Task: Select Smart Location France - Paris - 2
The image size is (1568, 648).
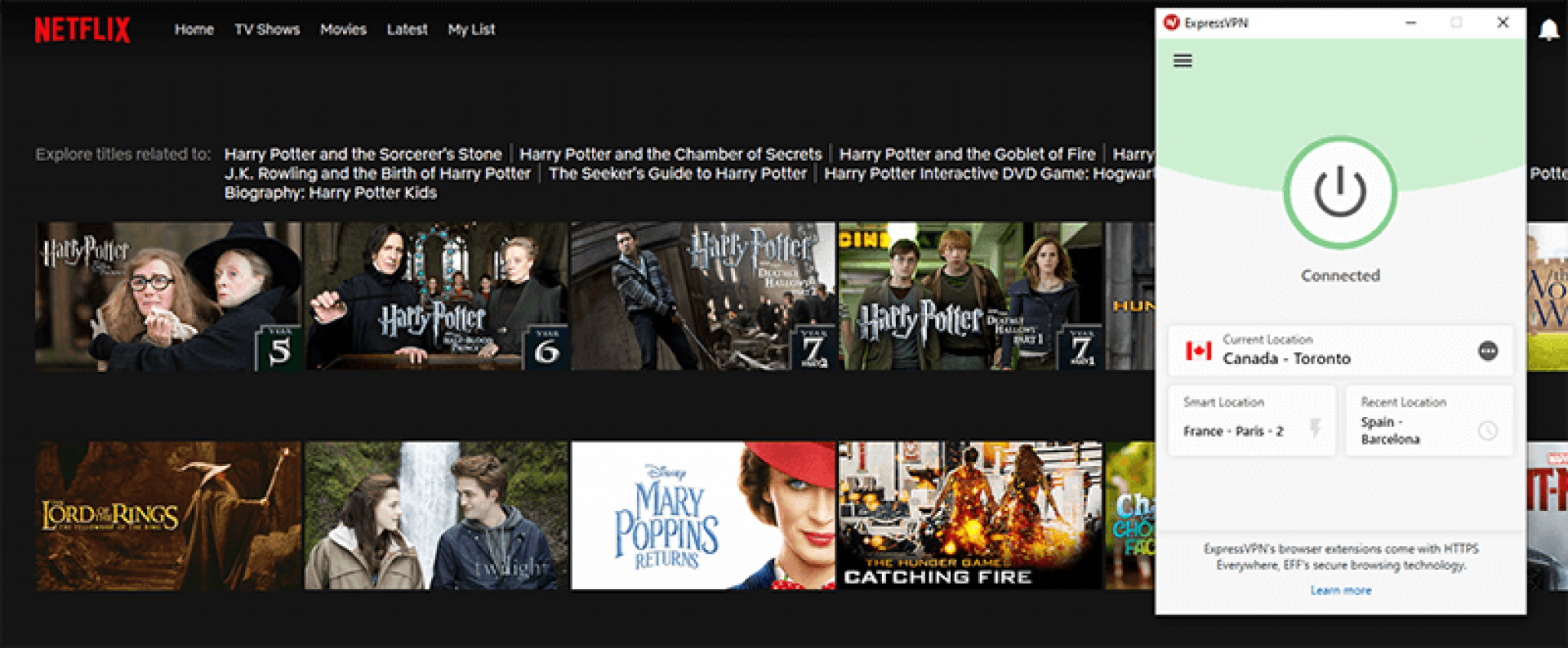Action: tap(1252, 421)
